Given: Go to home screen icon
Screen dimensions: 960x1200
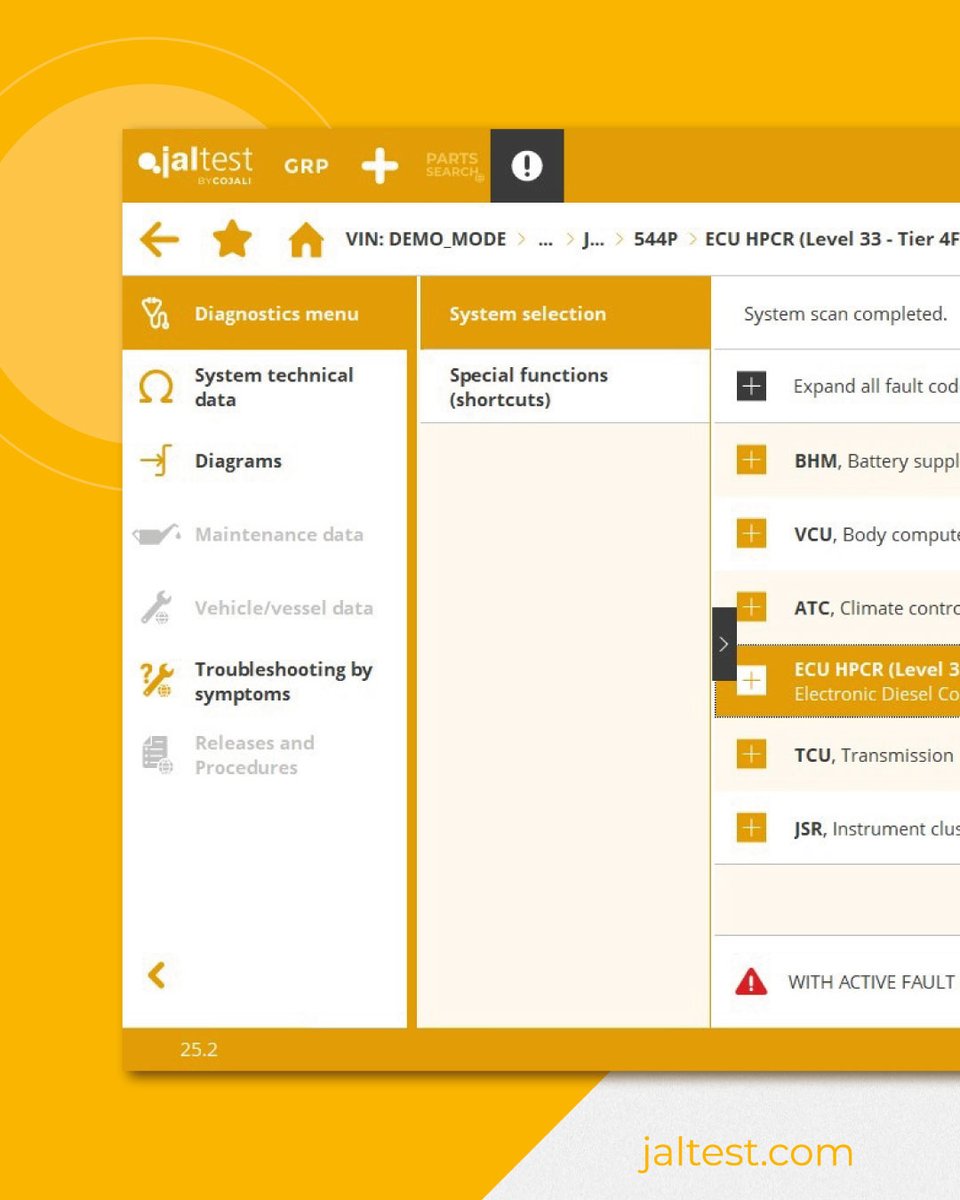Looking at the screenshot, I should [306, 240].
